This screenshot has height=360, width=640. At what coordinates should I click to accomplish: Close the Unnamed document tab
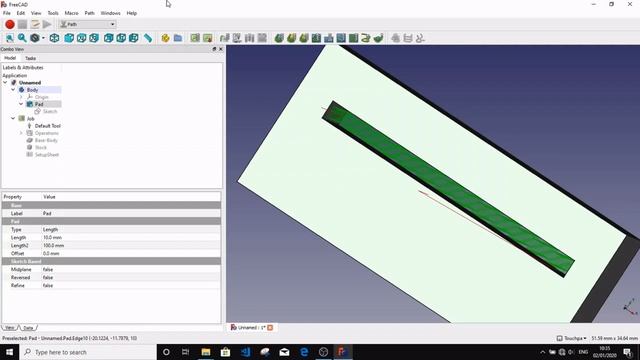coord(270,327)
